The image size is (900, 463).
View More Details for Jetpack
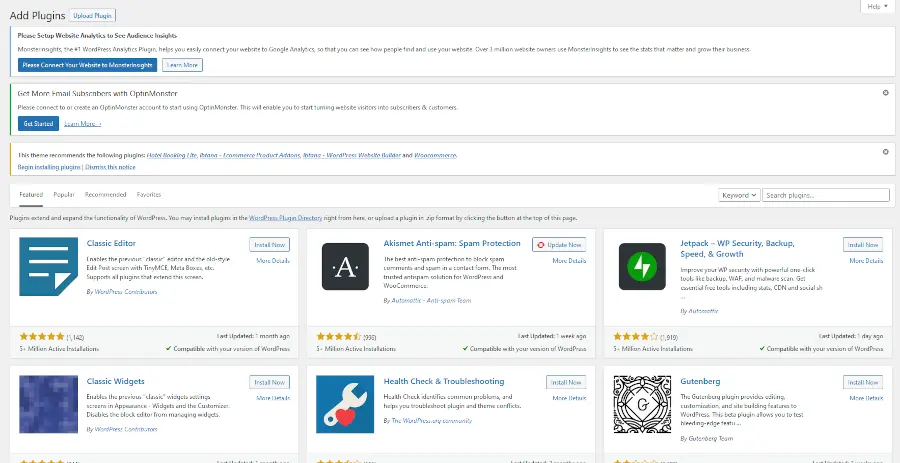point(866,260)
